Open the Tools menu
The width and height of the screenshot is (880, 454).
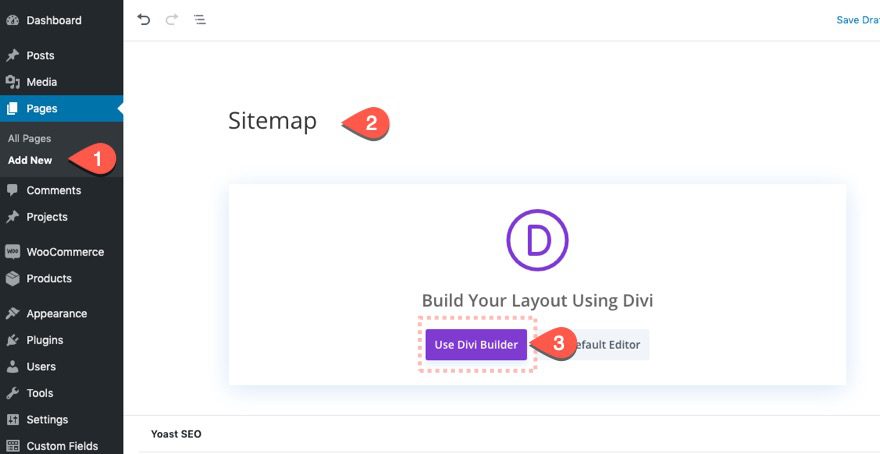click(40, 393)
